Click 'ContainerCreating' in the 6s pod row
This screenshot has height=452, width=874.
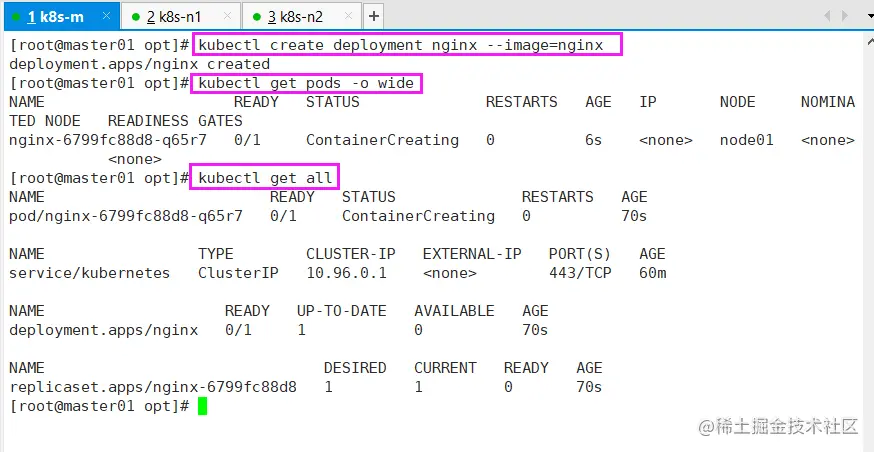[382, 140]
